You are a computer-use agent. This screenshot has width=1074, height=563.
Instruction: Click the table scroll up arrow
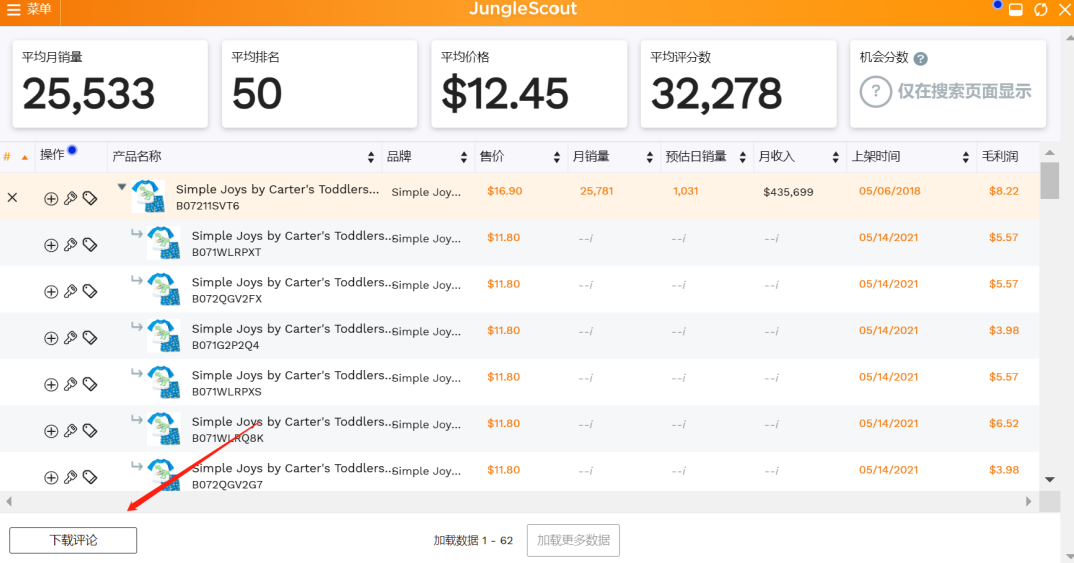[x=1049, y=153]
